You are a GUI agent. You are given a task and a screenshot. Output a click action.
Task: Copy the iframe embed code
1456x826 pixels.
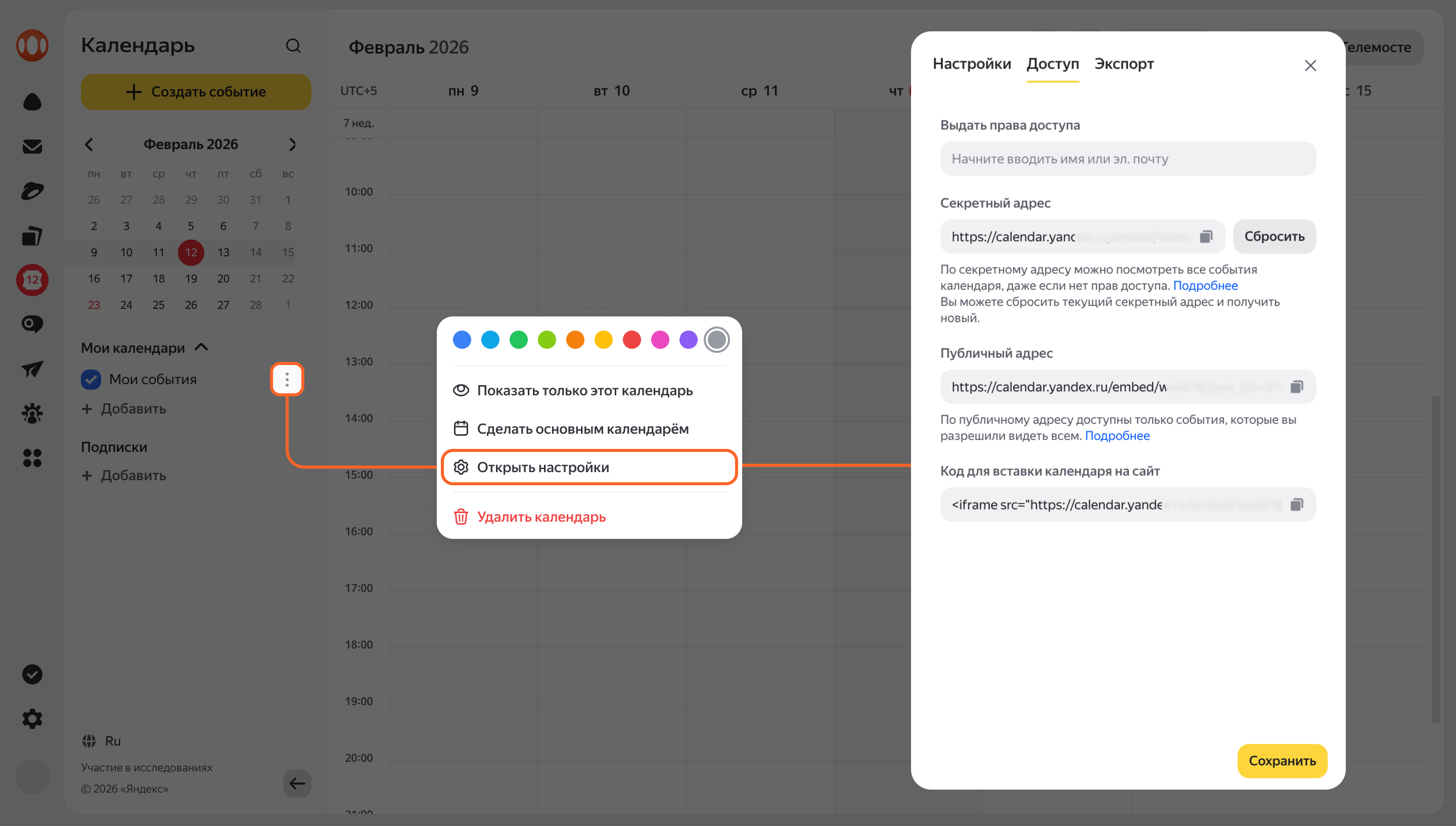tap(1297, 504)
